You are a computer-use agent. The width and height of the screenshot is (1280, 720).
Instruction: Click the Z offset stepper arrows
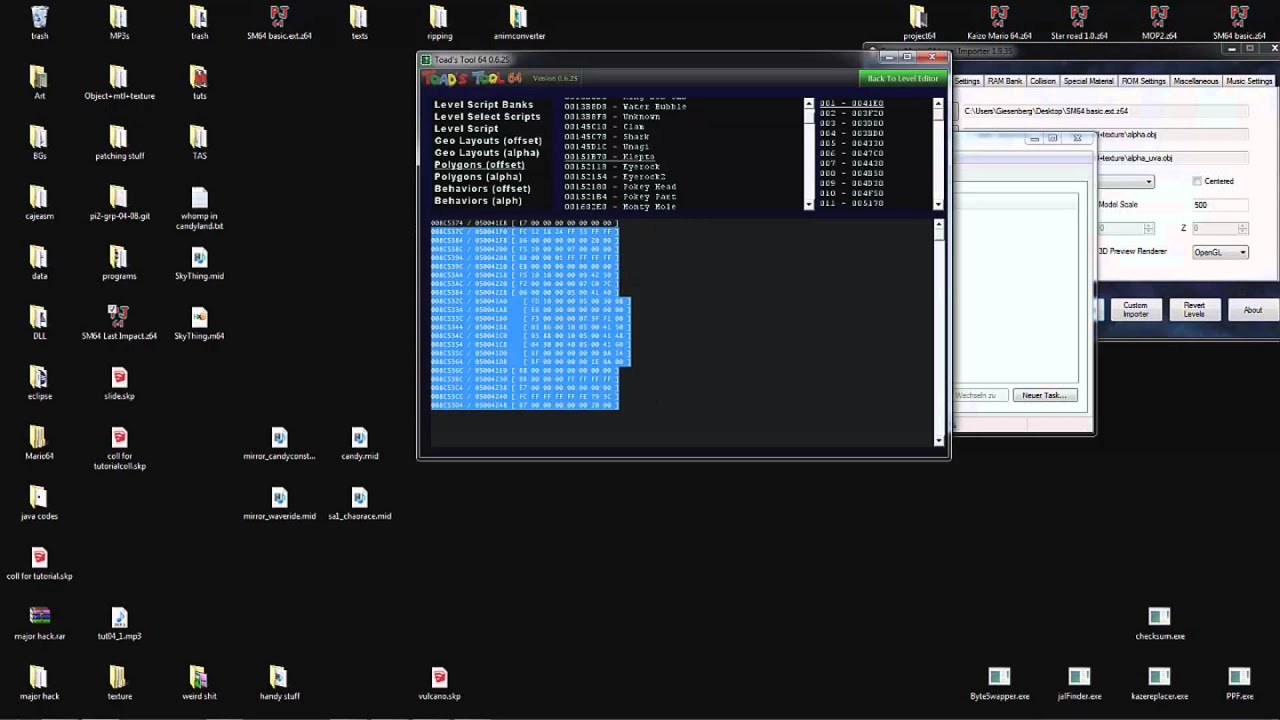click(x=1243, y=229)
